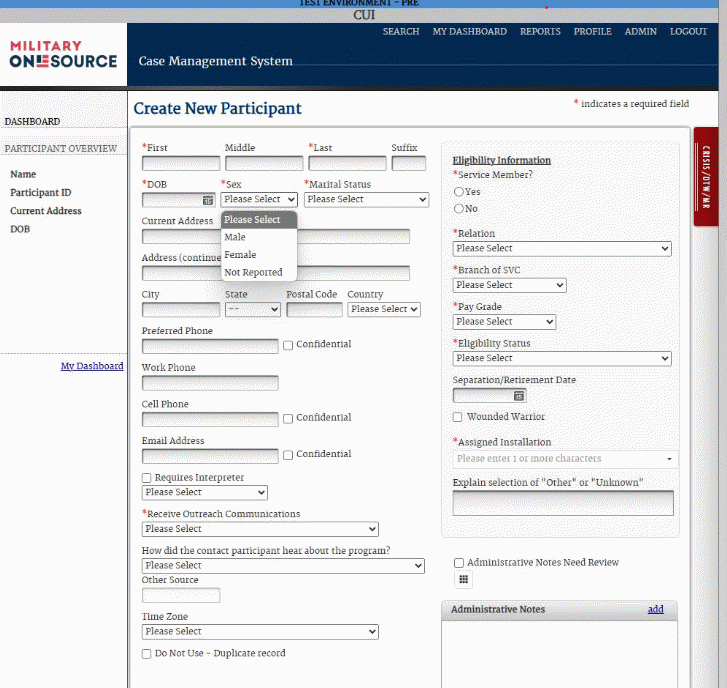Viewport: 727px width, 688px height.
Task: Open the Separation/Retirement Date calendar icon
Action: (x=518, y=396)
